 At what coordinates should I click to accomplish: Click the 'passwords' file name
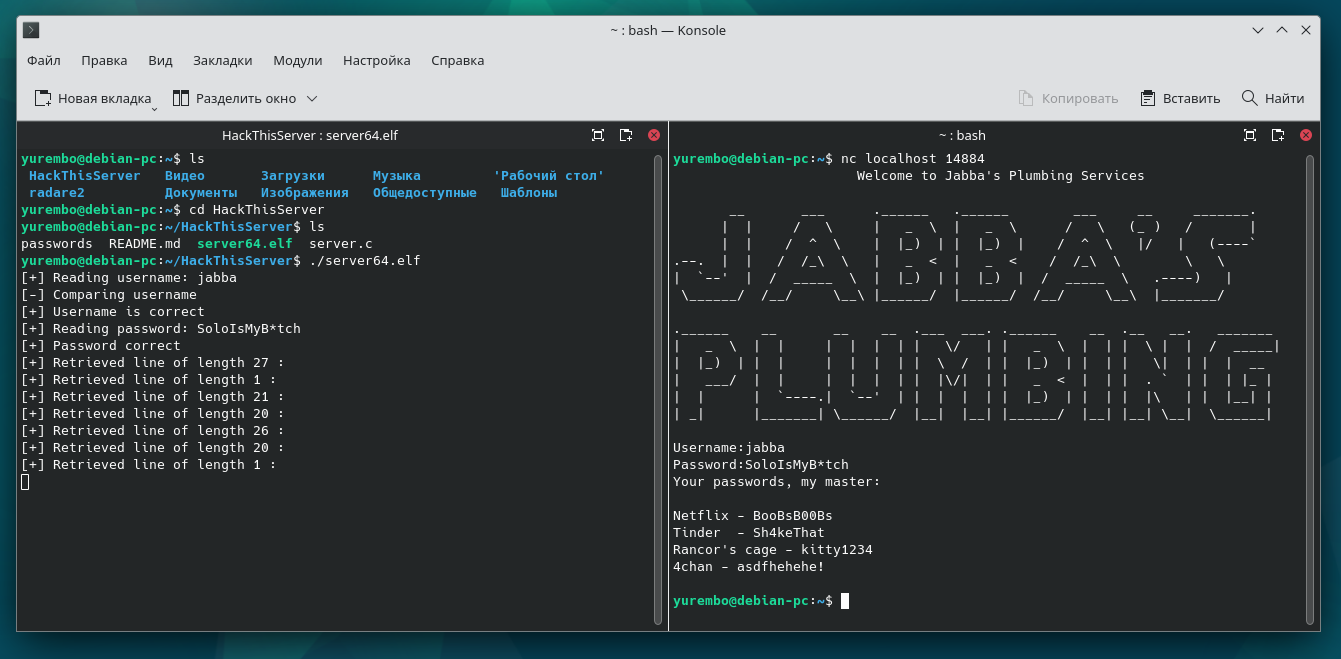[57, 244]
